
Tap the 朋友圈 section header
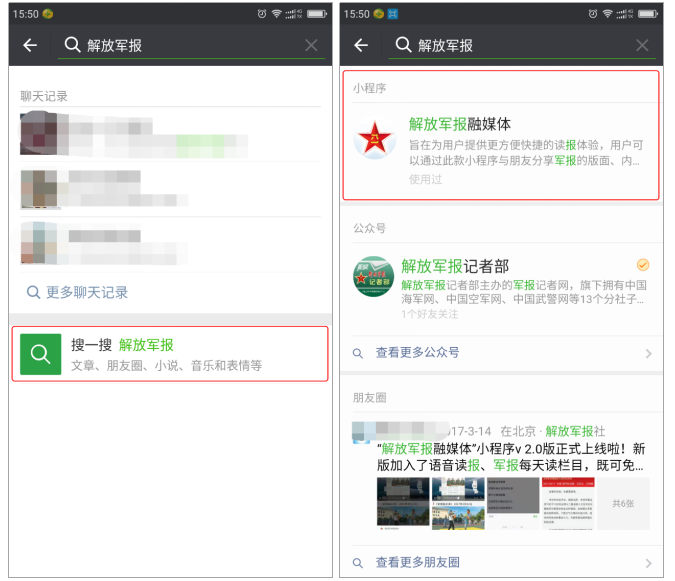pyautogui.click(x=369, y=397)
